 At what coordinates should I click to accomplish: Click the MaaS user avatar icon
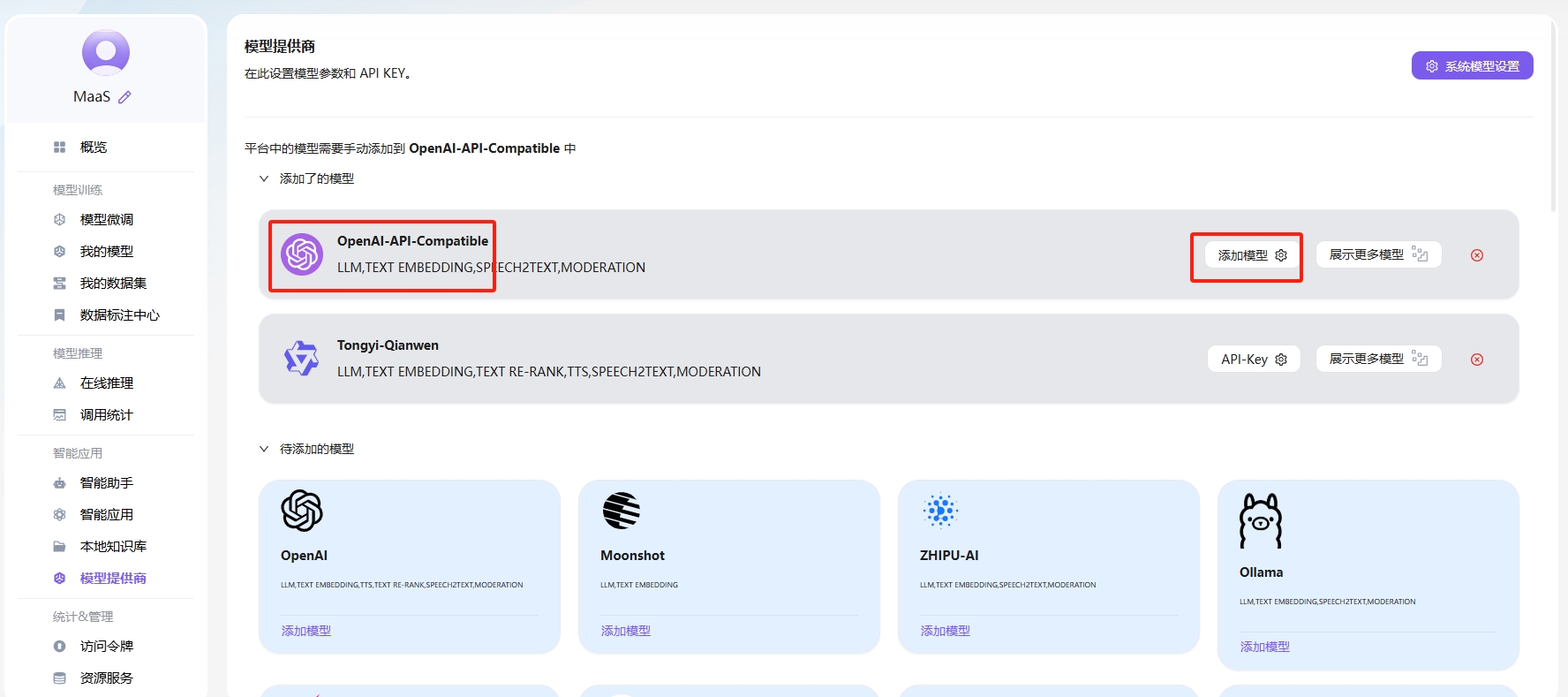click(x=106, y=53)
